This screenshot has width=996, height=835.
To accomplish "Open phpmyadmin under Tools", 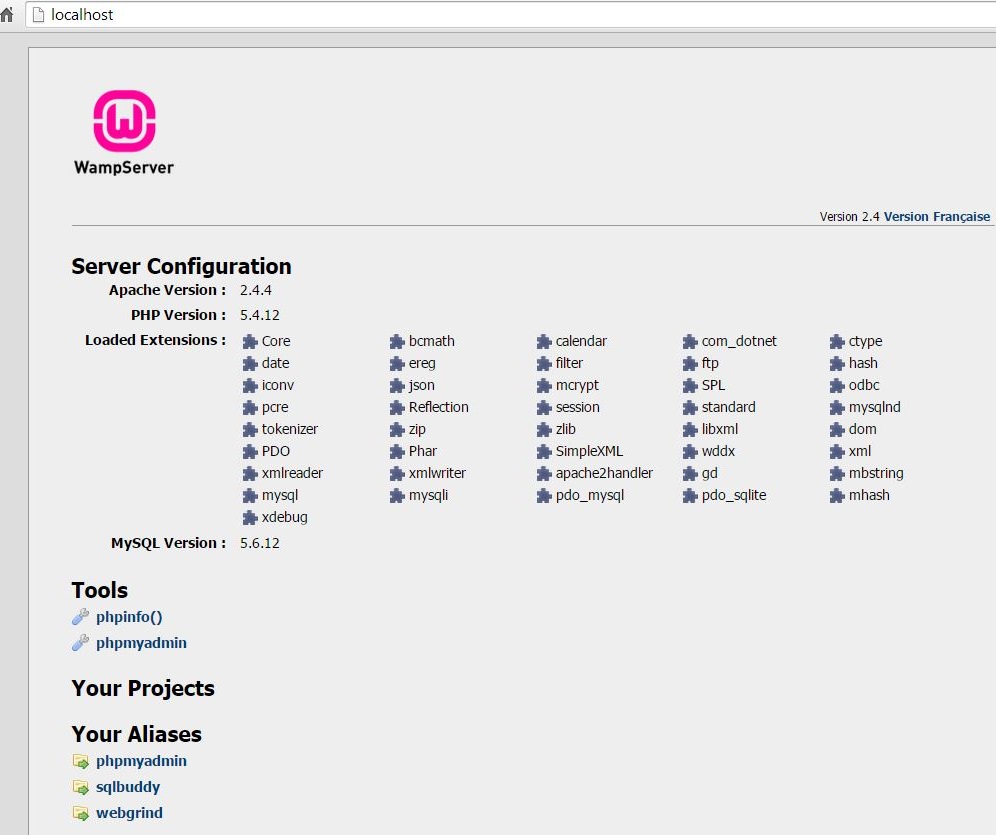I will tap(141, 643).
